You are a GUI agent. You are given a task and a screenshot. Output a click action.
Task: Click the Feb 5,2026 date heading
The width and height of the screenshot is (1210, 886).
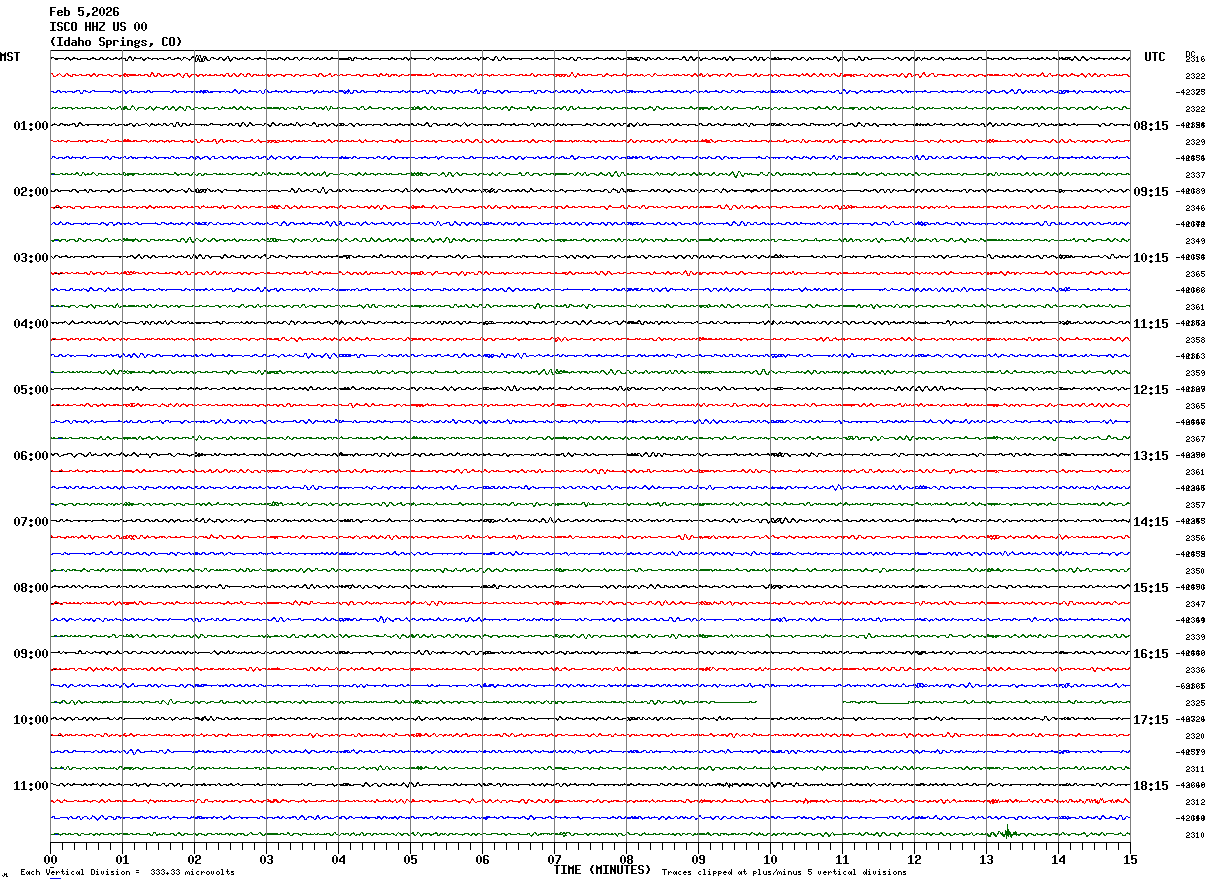click(x=84, y=12)
